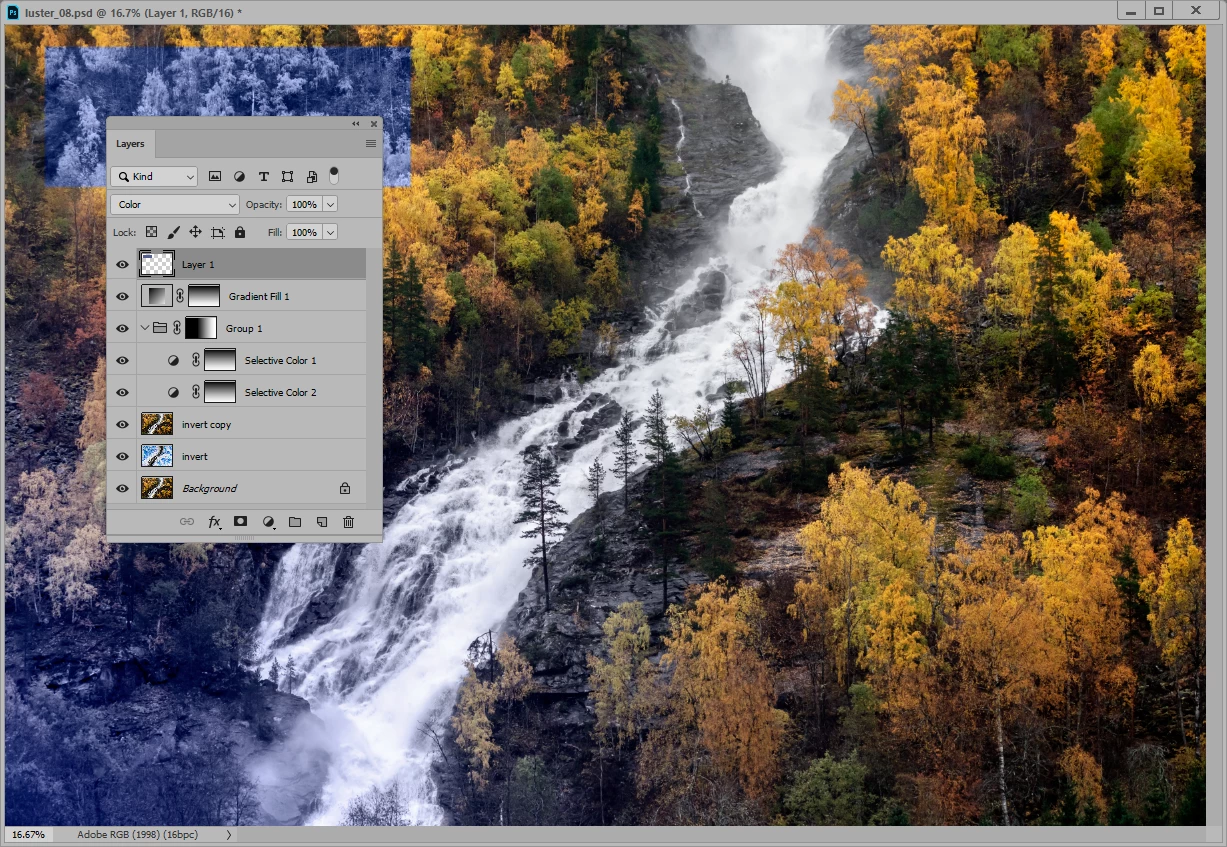Filter layers by shape layers icon
The image size is (1227, 847).
tap(288, 176)
